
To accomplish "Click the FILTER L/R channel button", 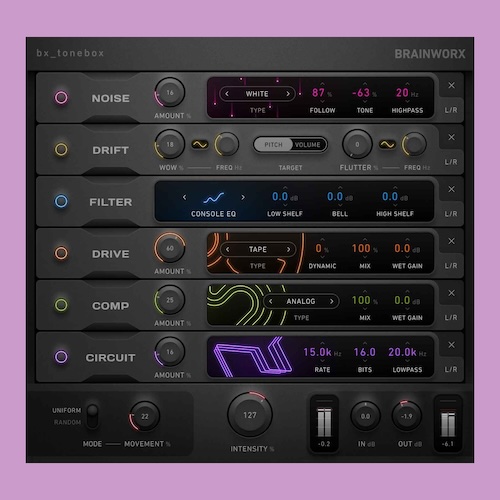I will click(x=451, y=214).
